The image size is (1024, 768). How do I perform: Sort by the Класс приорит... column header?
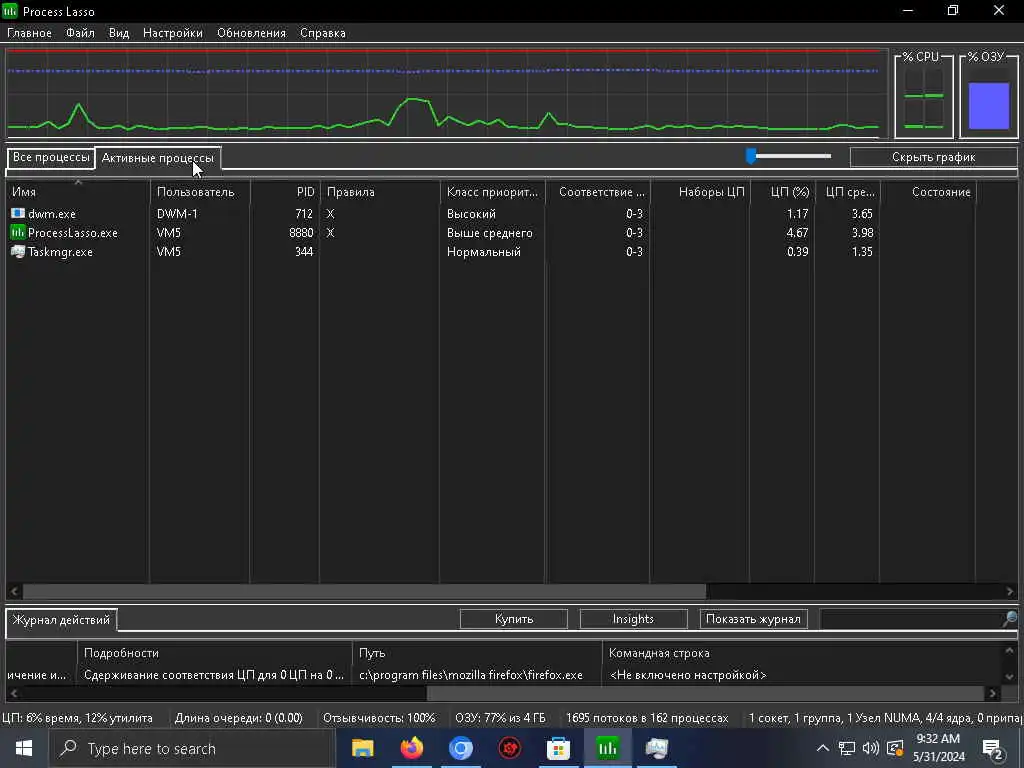point(492,192)
